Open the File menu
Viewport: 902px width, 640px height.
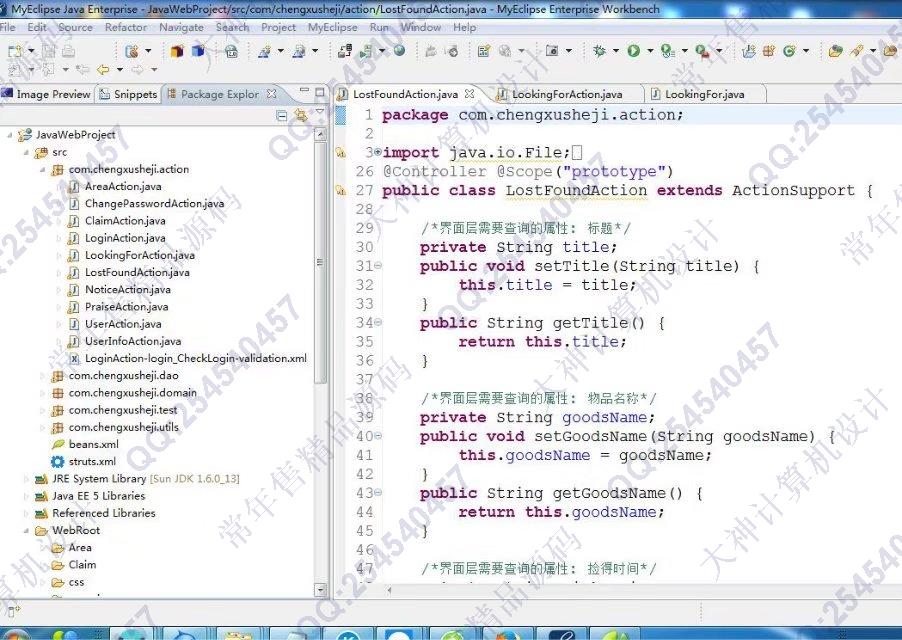[8, 27]
